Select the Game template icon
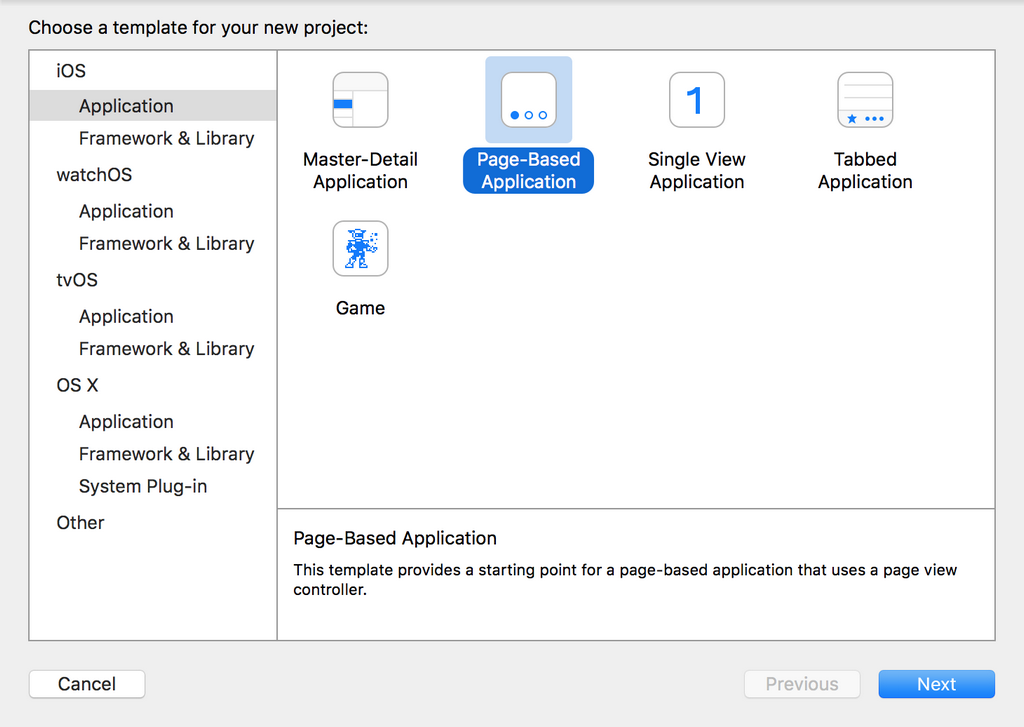1024x727 pixels. point(360,249)
